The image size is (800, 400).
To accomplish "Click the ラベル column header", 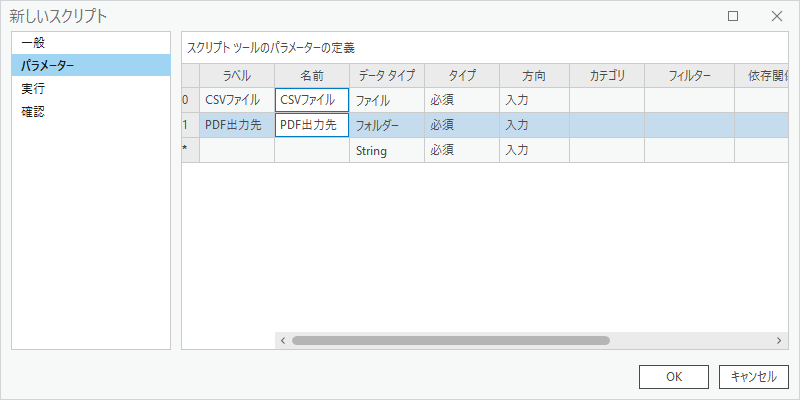I will coord(237,76).
